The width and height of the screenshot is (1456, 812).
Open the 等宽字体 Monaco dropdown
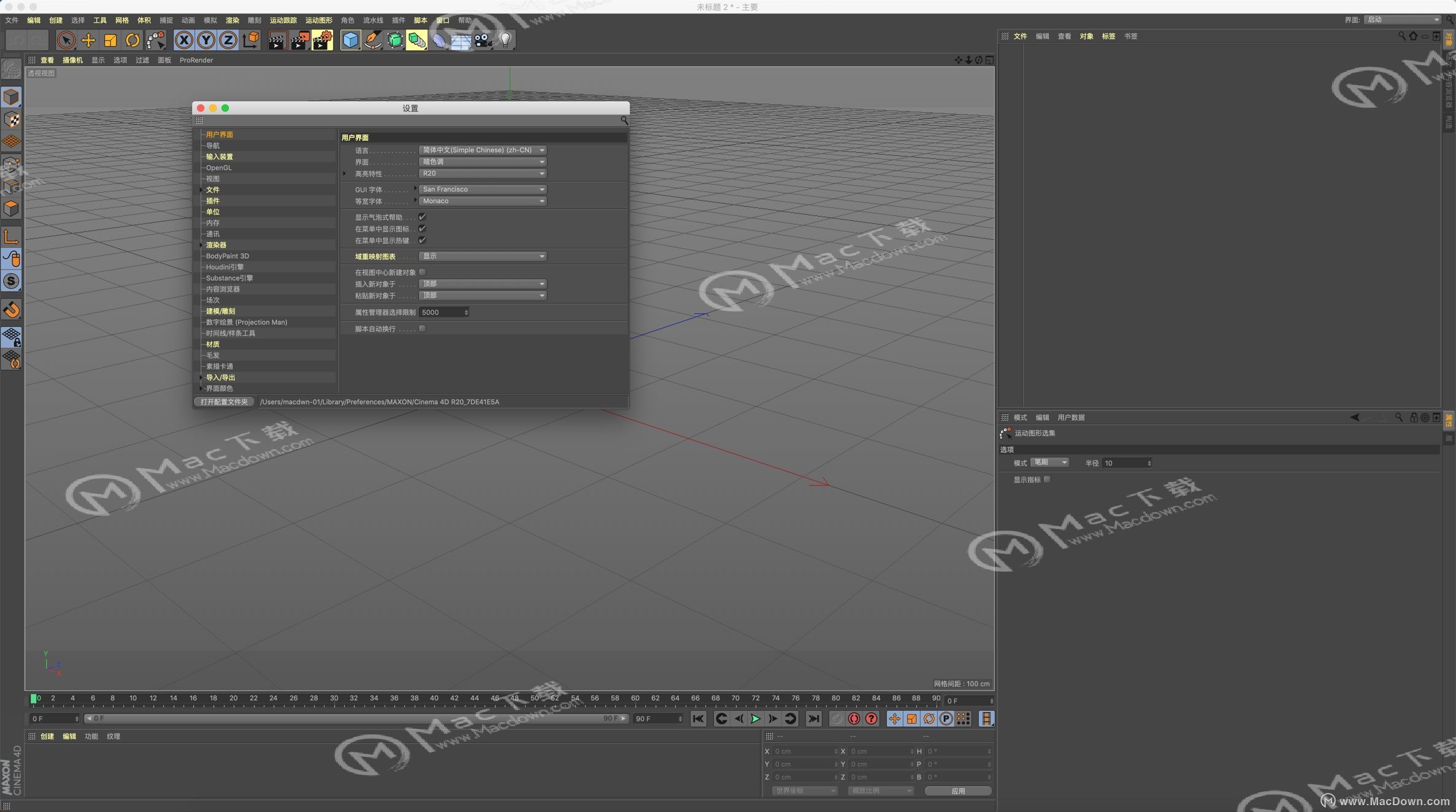pyautogui.click(x=483, y=201)
